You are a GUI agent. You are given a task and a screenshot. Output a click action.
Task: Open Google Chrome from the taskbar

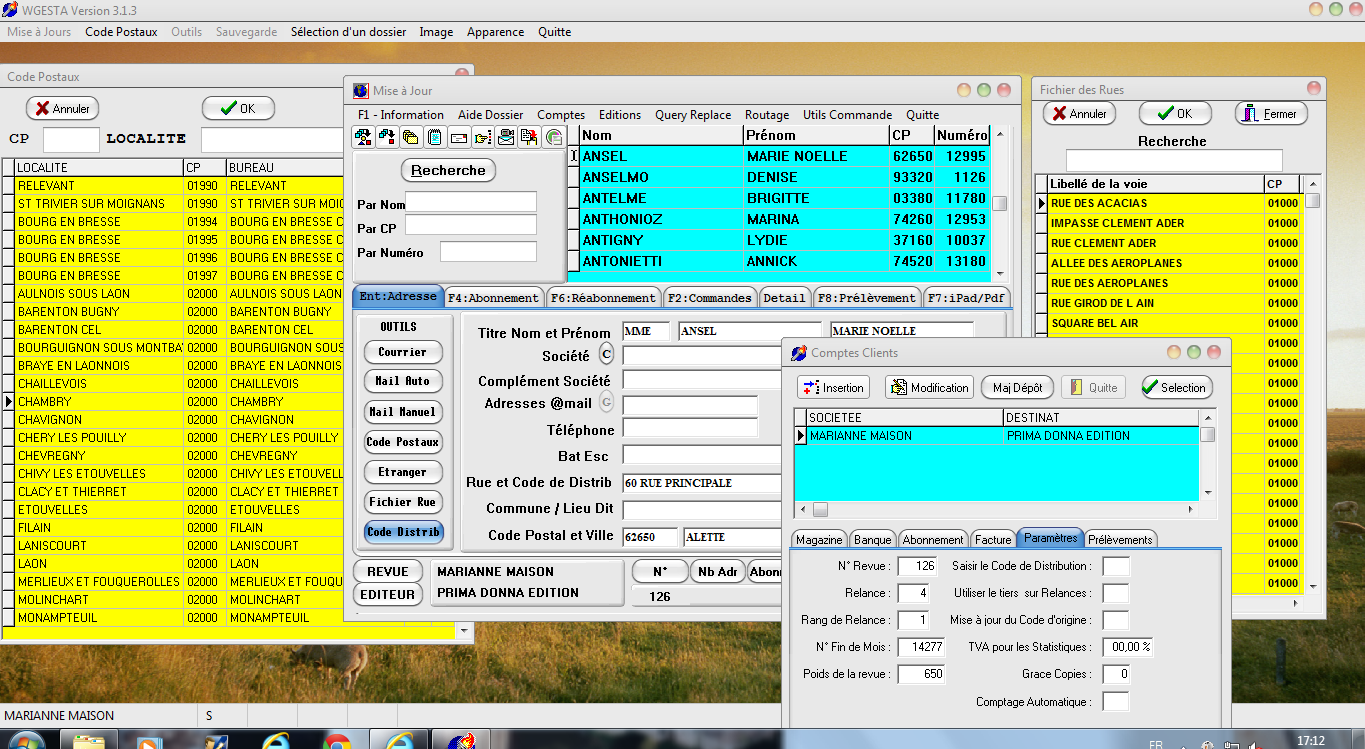click(x=337, y=742)
